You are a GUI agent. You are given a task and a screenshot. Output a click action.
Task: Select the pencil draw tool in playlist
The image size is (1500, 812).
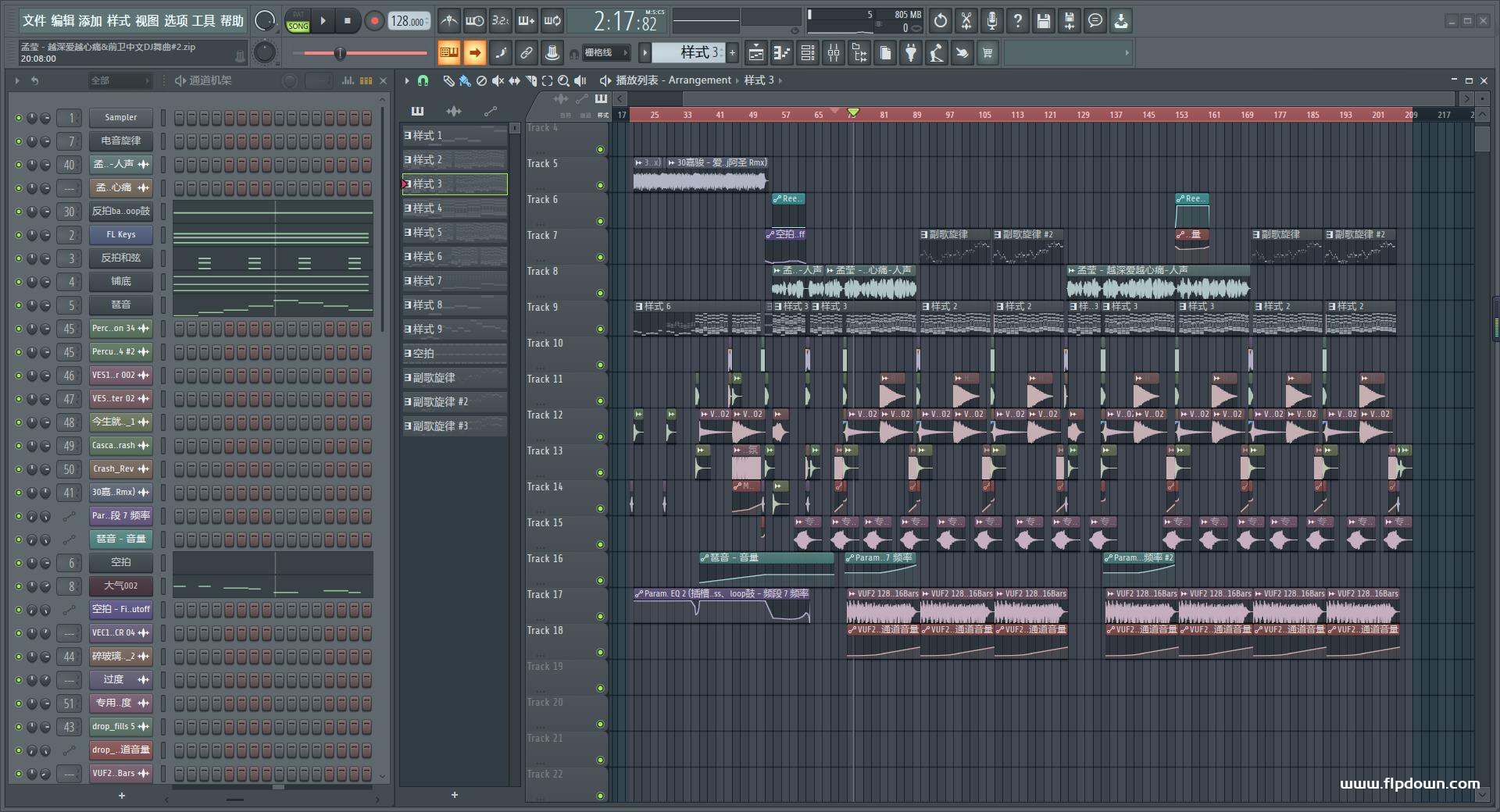(448, 80)
